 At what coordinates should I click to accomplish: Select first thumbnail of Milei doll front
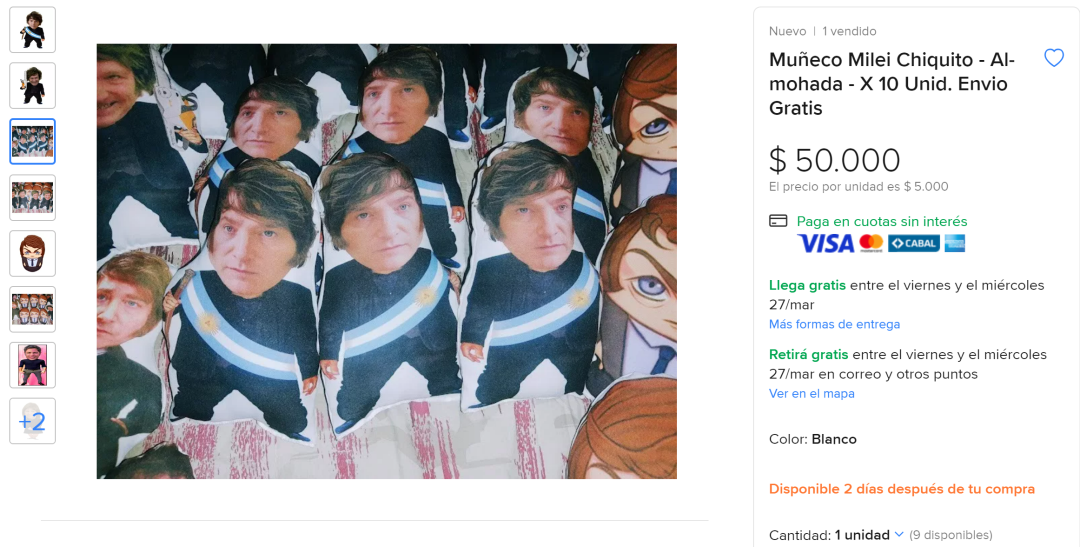point(32,30)
